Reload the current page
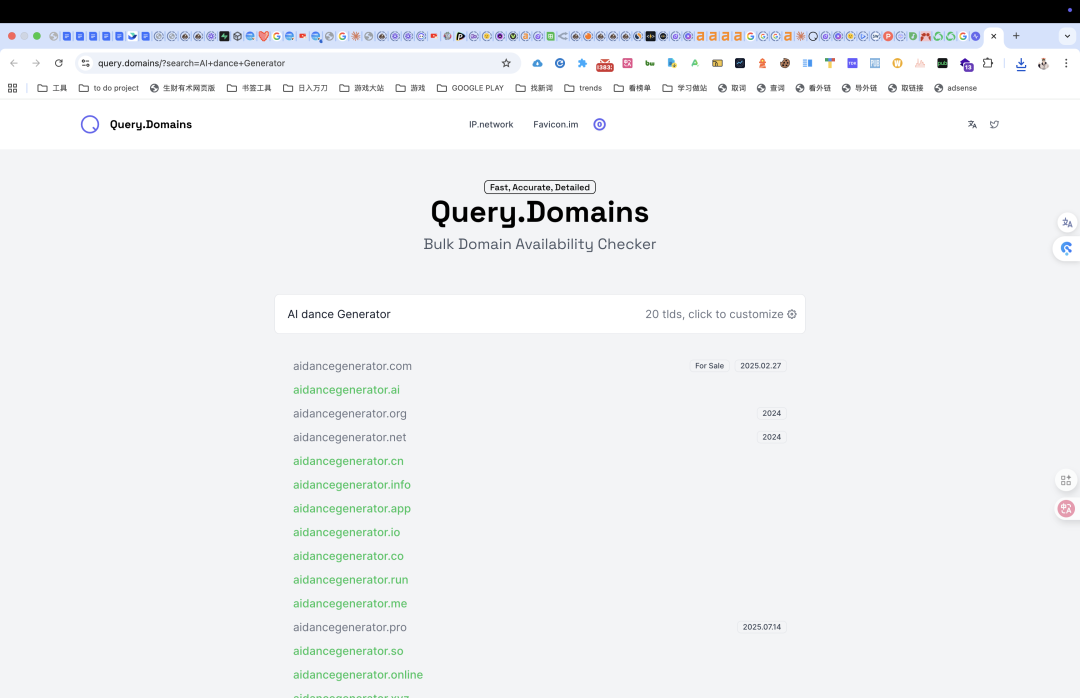 click(x=59, y=63)
